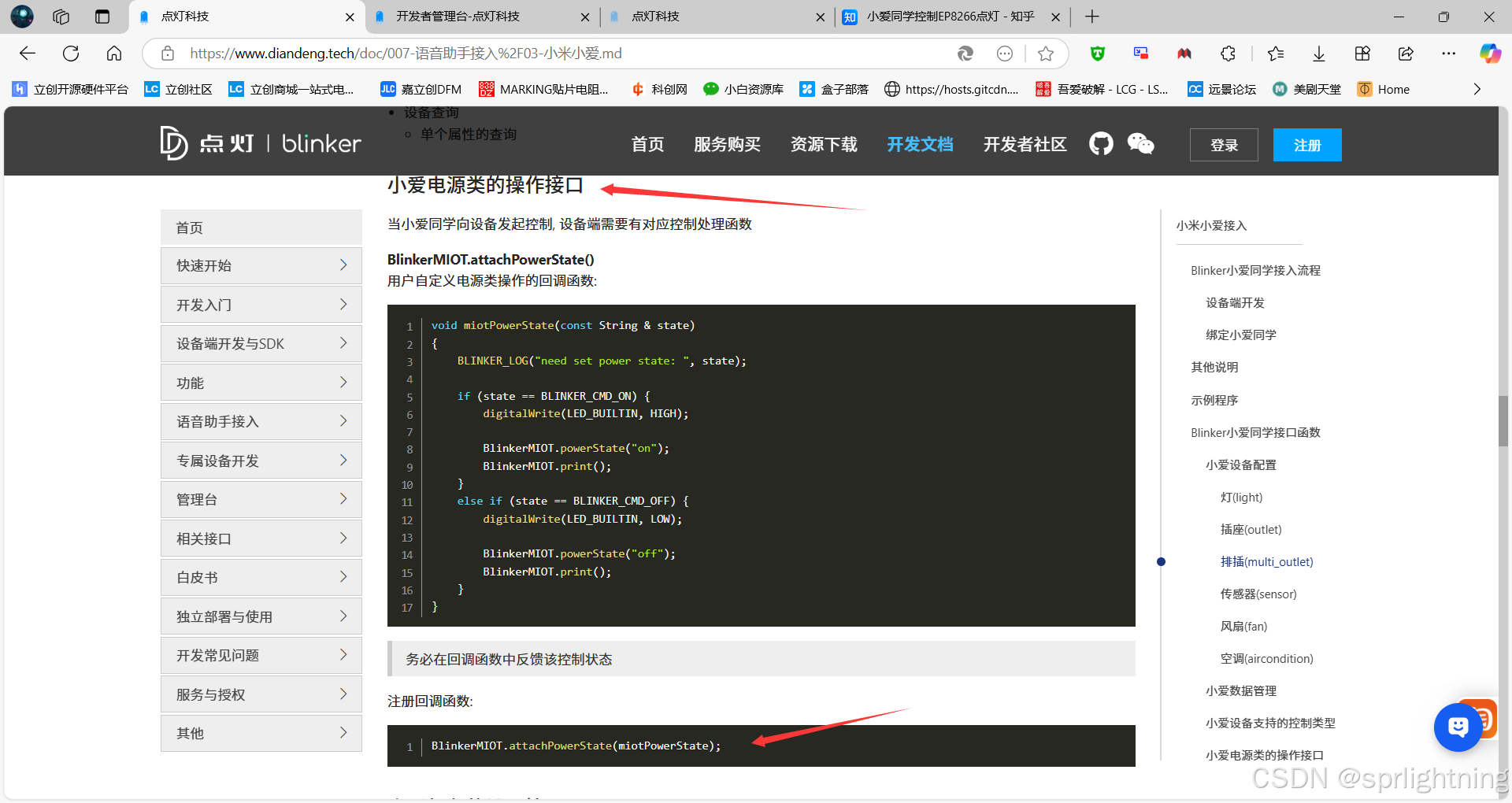The height and width of the screenshot is (803, 1512).
Task: Expand 设备端开发与SDK sidebar section
Action: (261, 343)
